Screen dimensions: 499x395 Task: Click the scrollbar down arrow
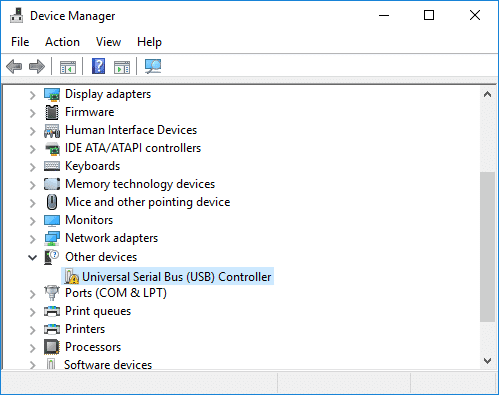(487, 361)
